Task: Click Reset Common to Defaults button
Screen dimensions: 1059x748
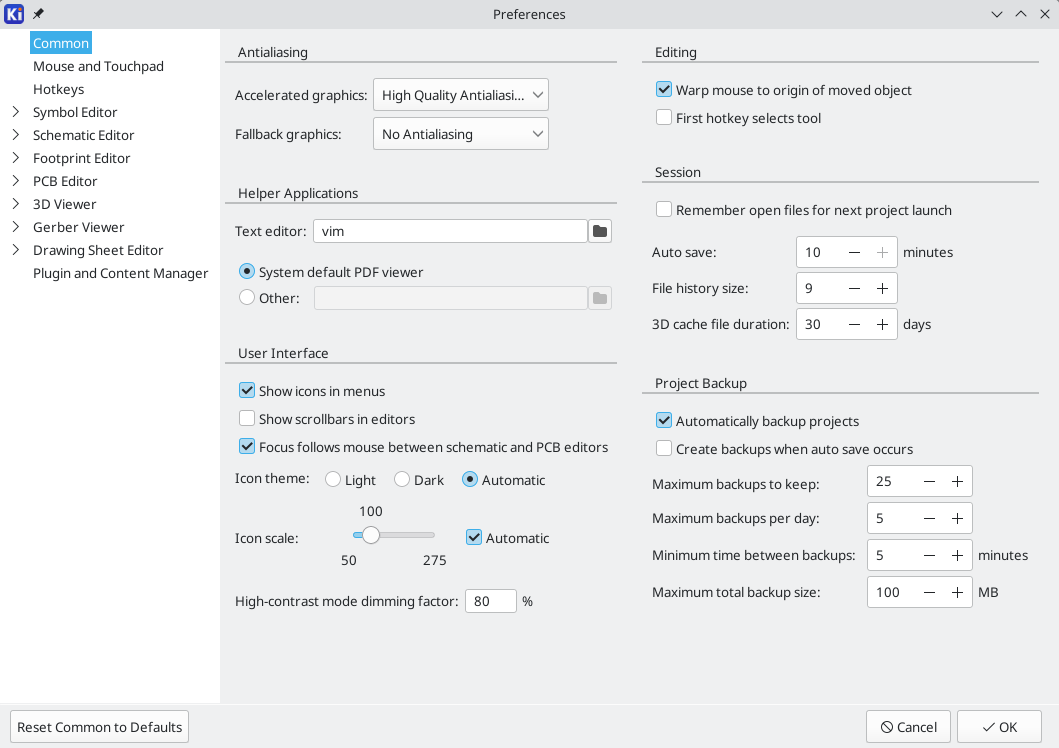Action: coord(99,727)
